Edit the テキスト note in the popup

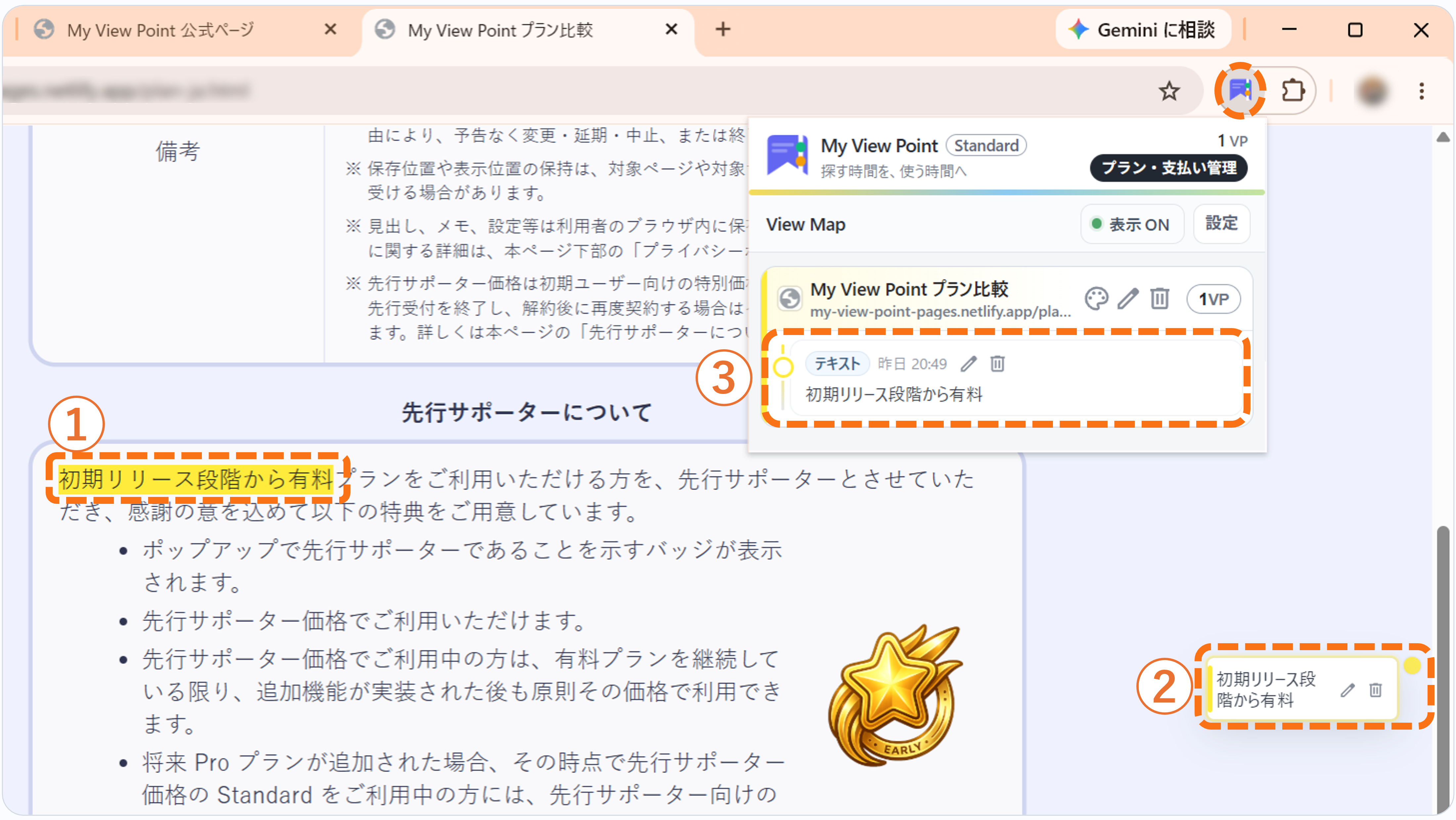click(969, 363)
